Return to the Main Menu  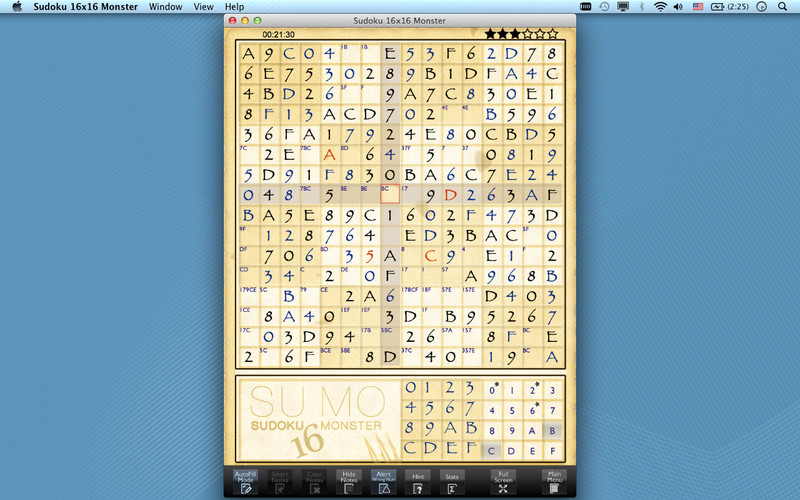(x=554, y=482)
